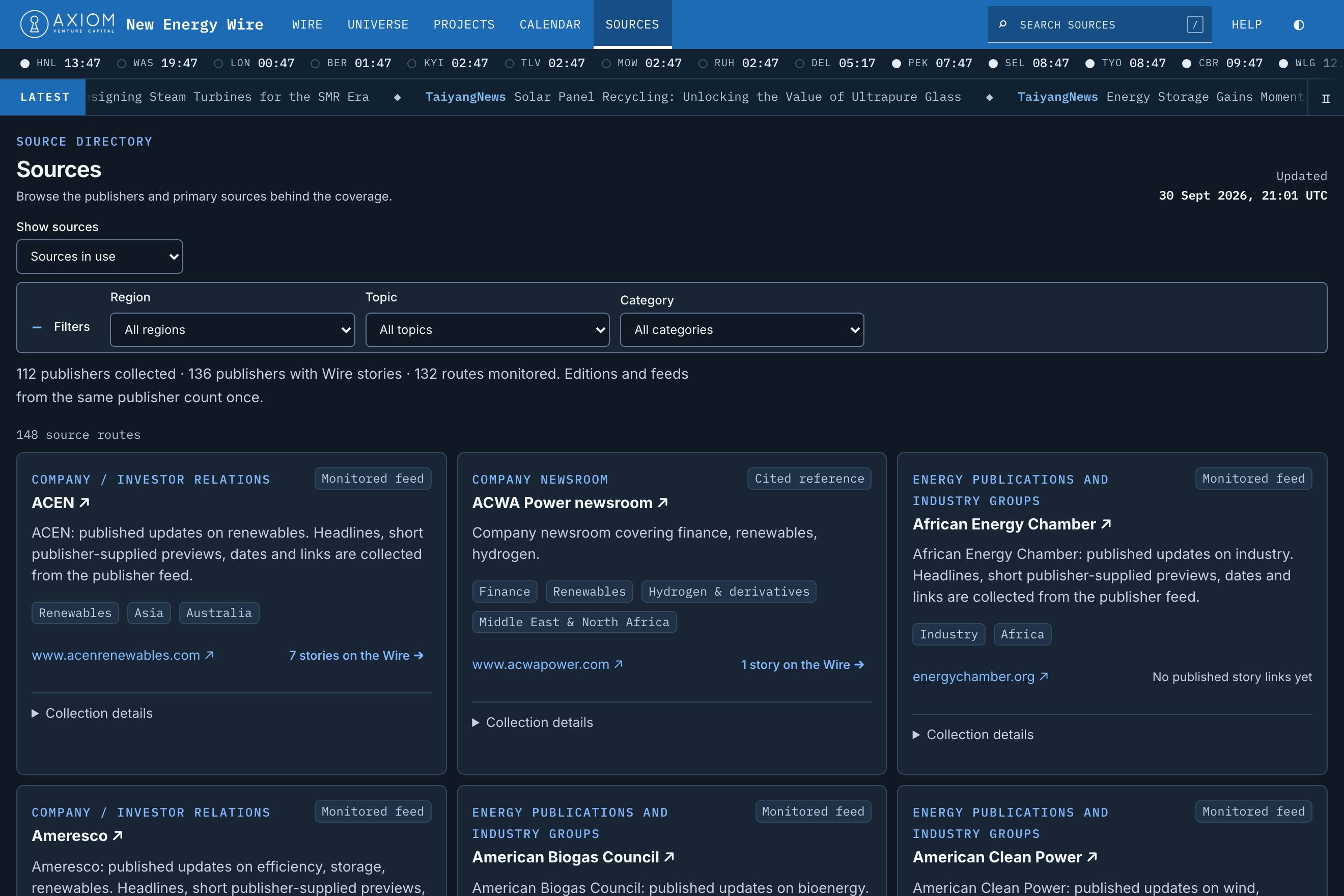Select the Sources tab
The width and height of the screenshot is (1344, 896).
click(x=632, y=24)
